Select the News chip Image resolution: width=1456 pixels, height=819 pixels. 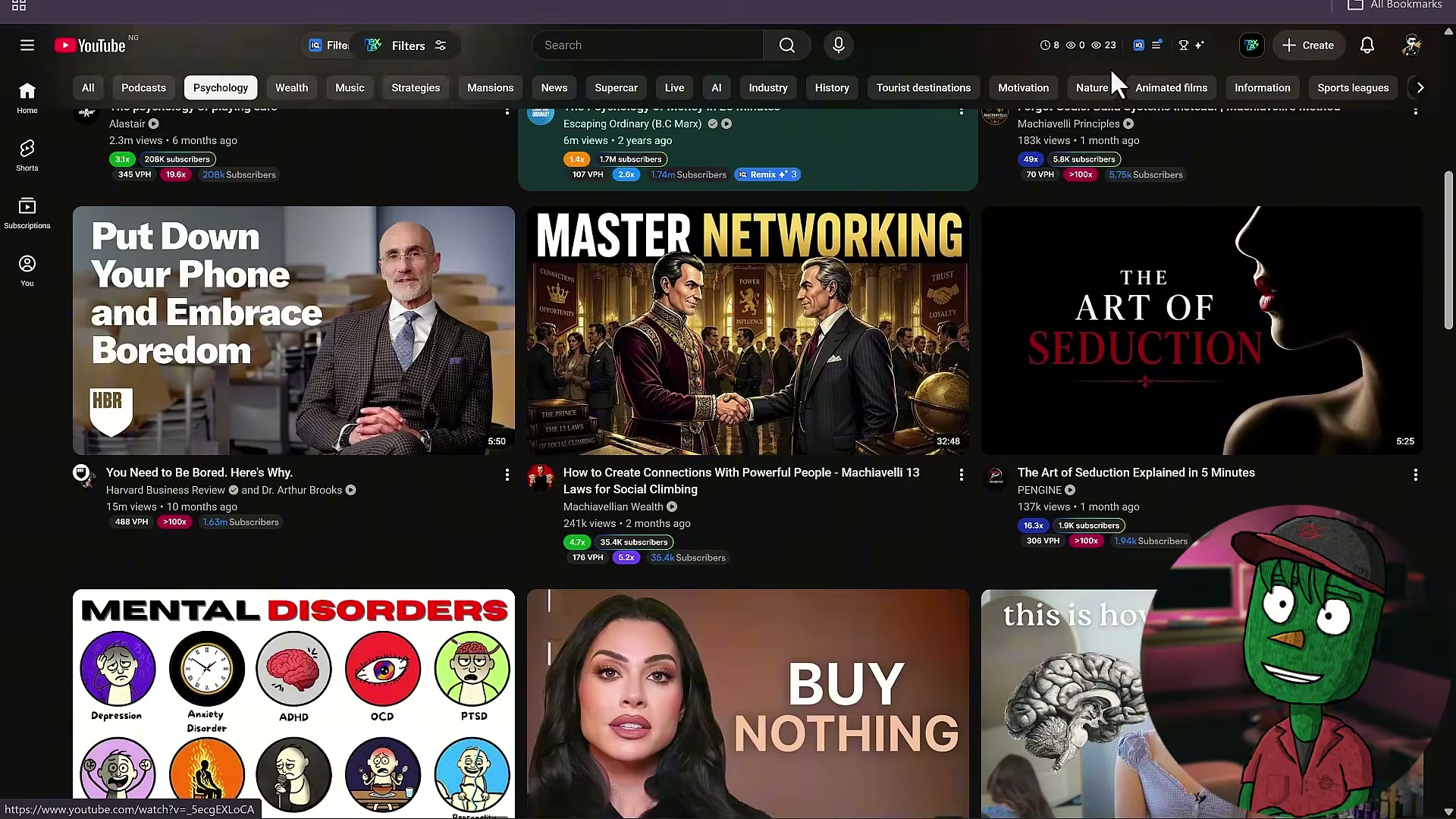tap(554, 88)
